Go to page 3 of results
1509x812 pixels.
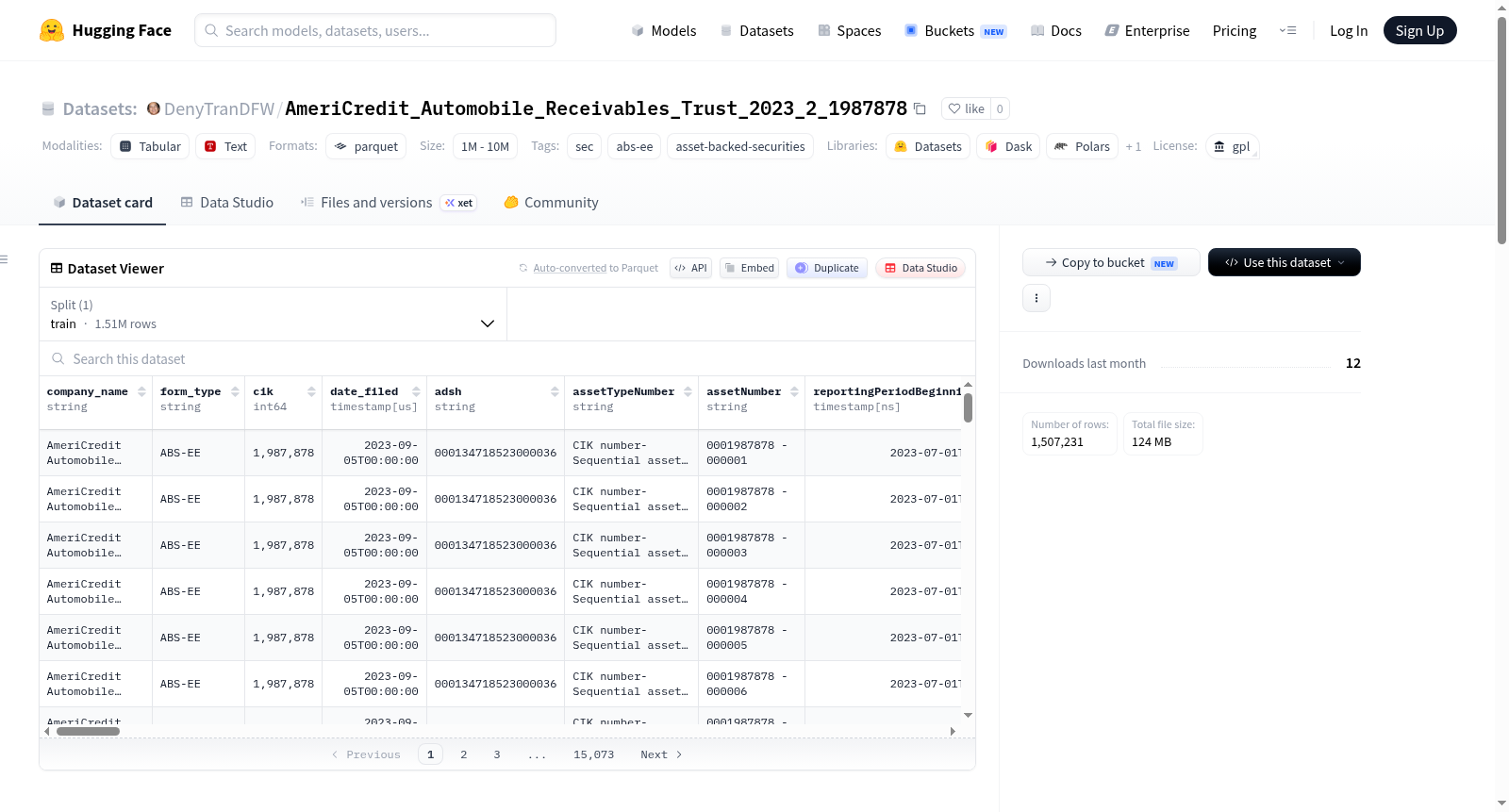[x=496, y=754]
